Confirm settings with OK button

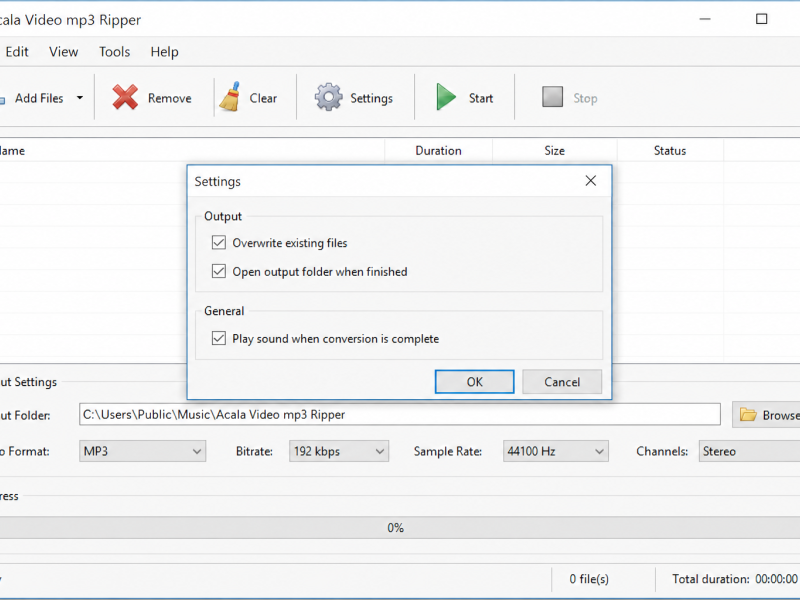tap(474, 382)
